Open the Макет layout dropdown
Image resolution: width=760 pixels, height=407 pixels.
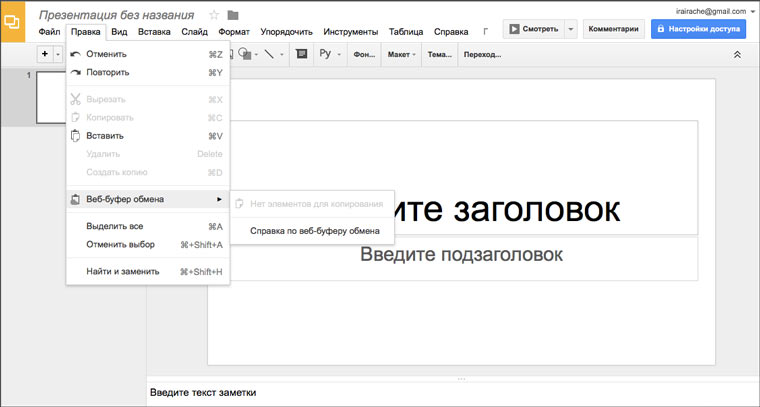click(402, 54)
